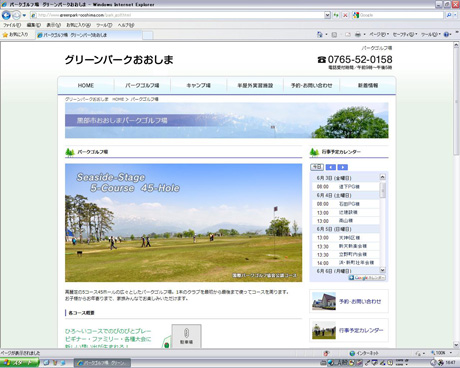Viewport: 460px width, 368px height.
Task: Click HOME in the site navigation
Action: 86,85
